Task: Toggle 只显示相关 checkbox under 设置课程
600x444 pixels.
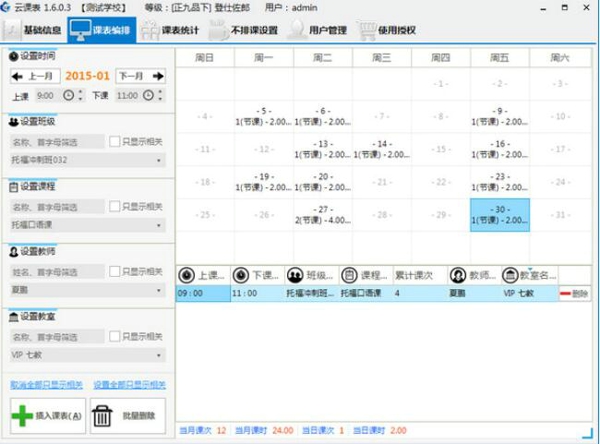Action: [114, 207]
